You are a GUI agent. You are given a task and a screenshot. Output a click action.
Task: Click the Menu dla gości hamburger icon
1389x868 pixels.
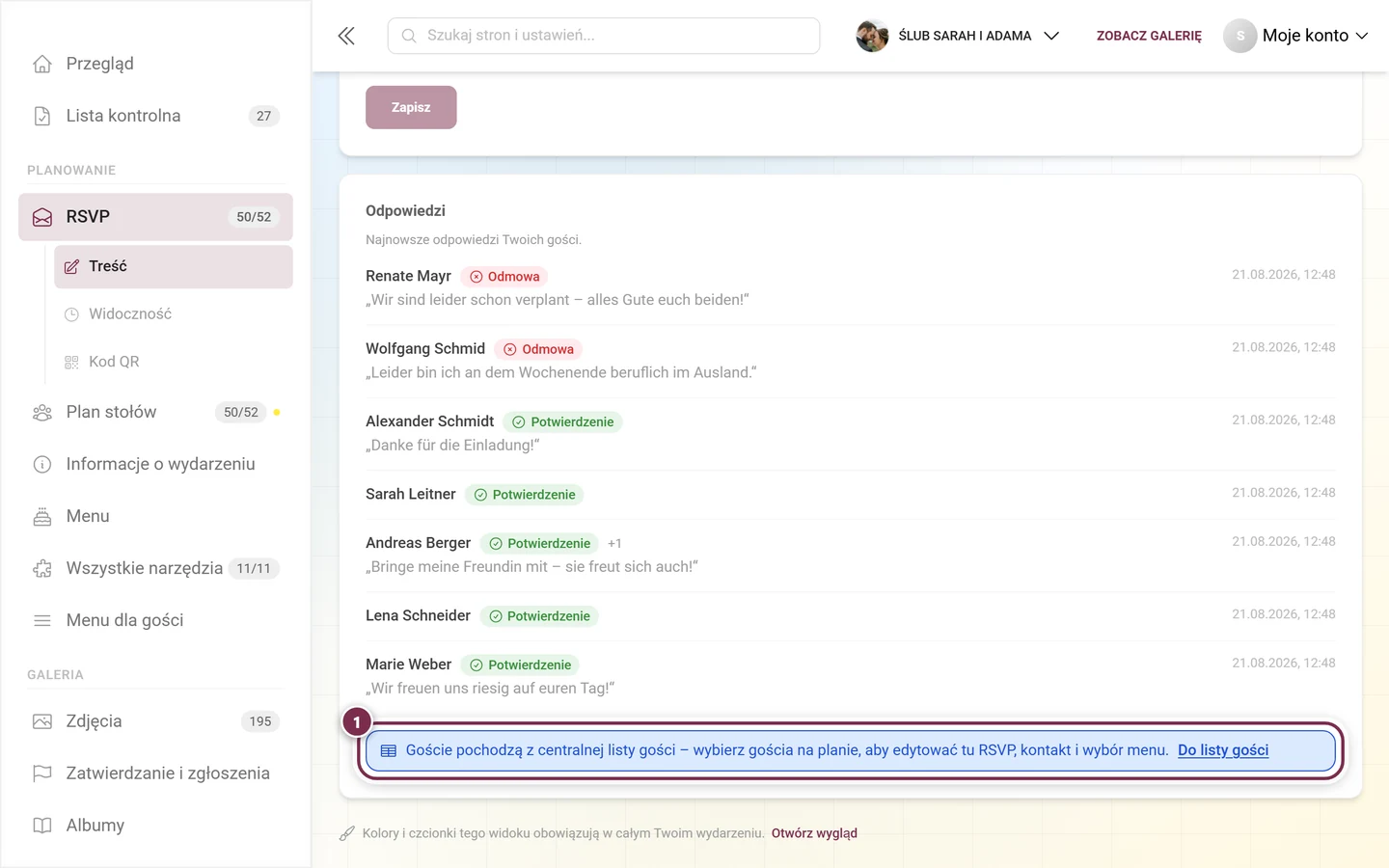click(42, 620)
